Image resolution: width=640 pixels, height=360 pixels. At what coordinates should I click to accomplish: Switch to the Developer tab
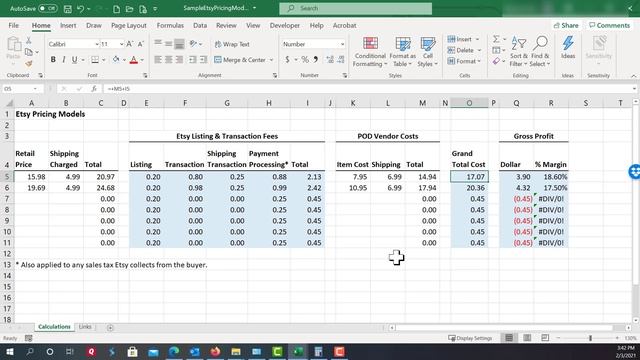(x=284, y=25)
